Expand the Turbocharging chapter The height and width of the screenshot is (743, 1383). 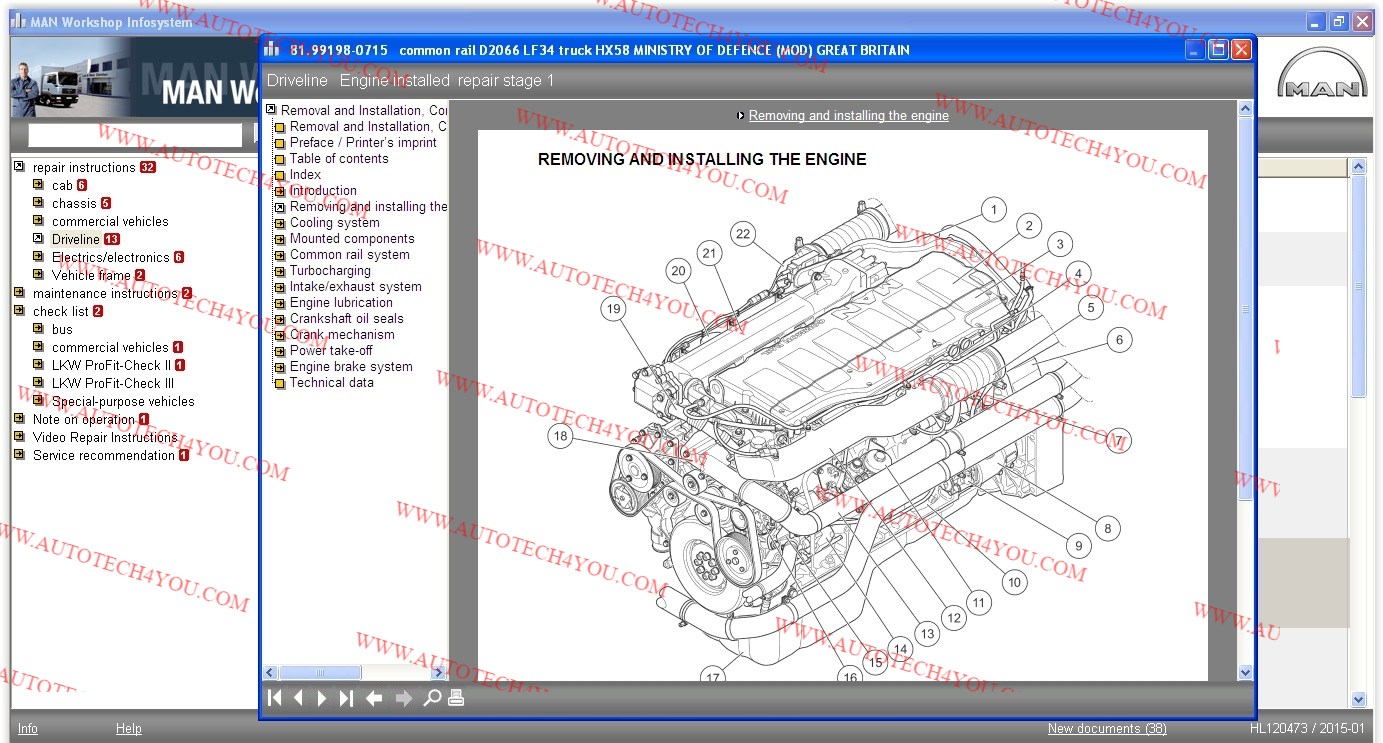click(280, 271)
